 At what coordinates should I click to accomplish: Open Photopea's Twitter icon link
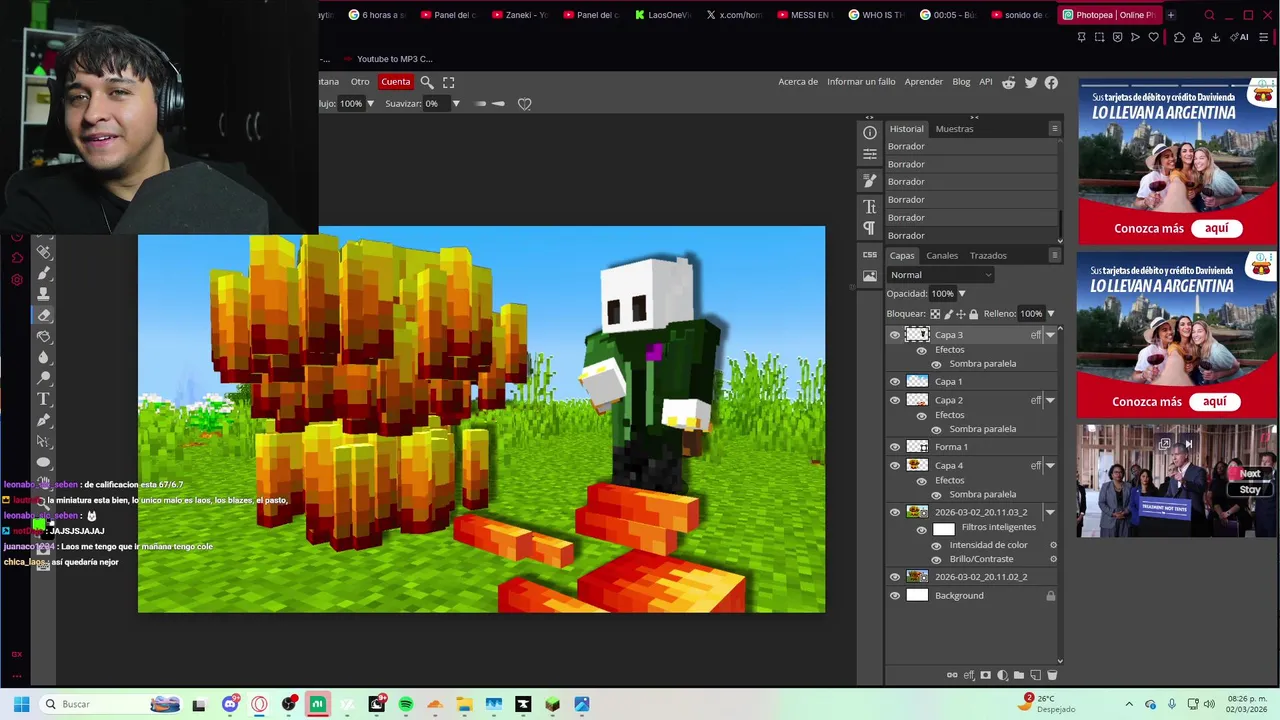click(x=1031, y=83)
